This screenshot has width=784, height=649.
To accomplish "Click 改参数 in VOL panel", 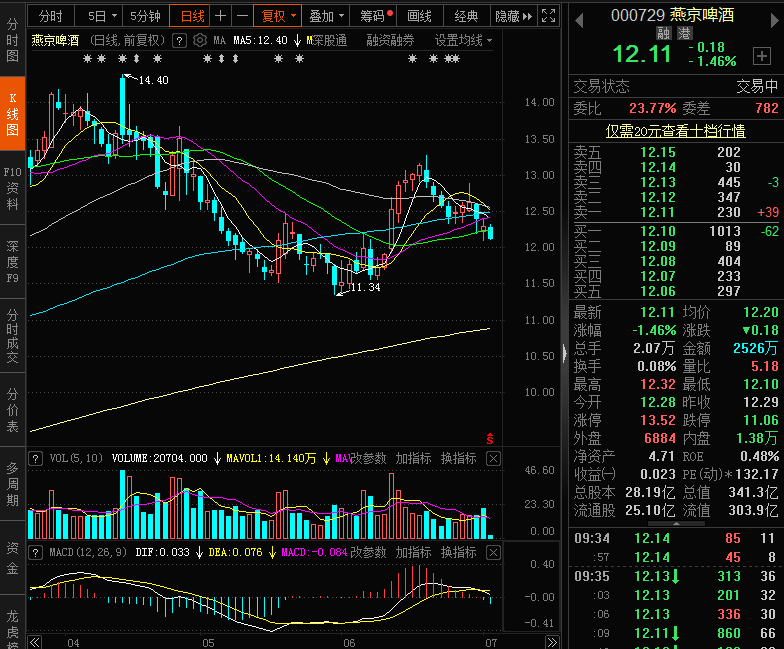I will click(368, 458).
